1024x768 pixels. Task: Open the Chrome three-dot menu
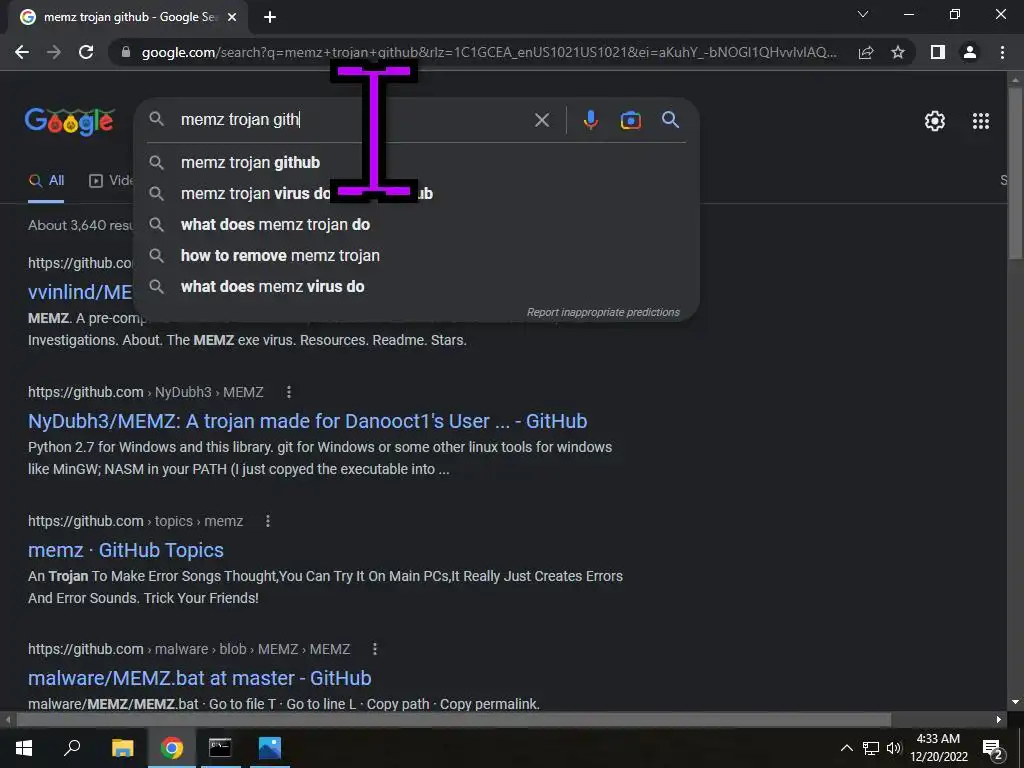tap(1002, 52)
